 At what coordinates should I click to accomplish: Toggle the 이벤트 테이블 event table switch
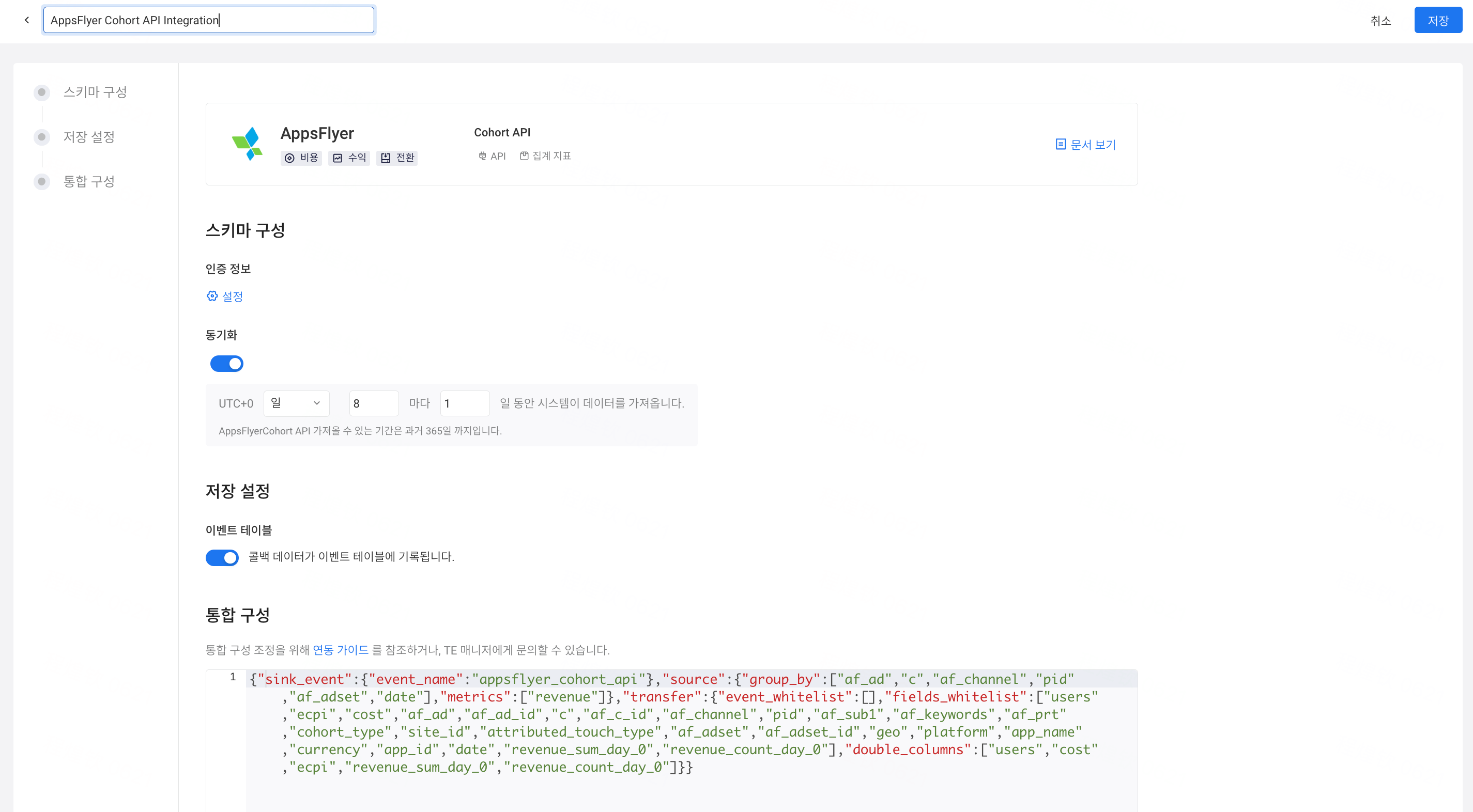click(222, 557)
